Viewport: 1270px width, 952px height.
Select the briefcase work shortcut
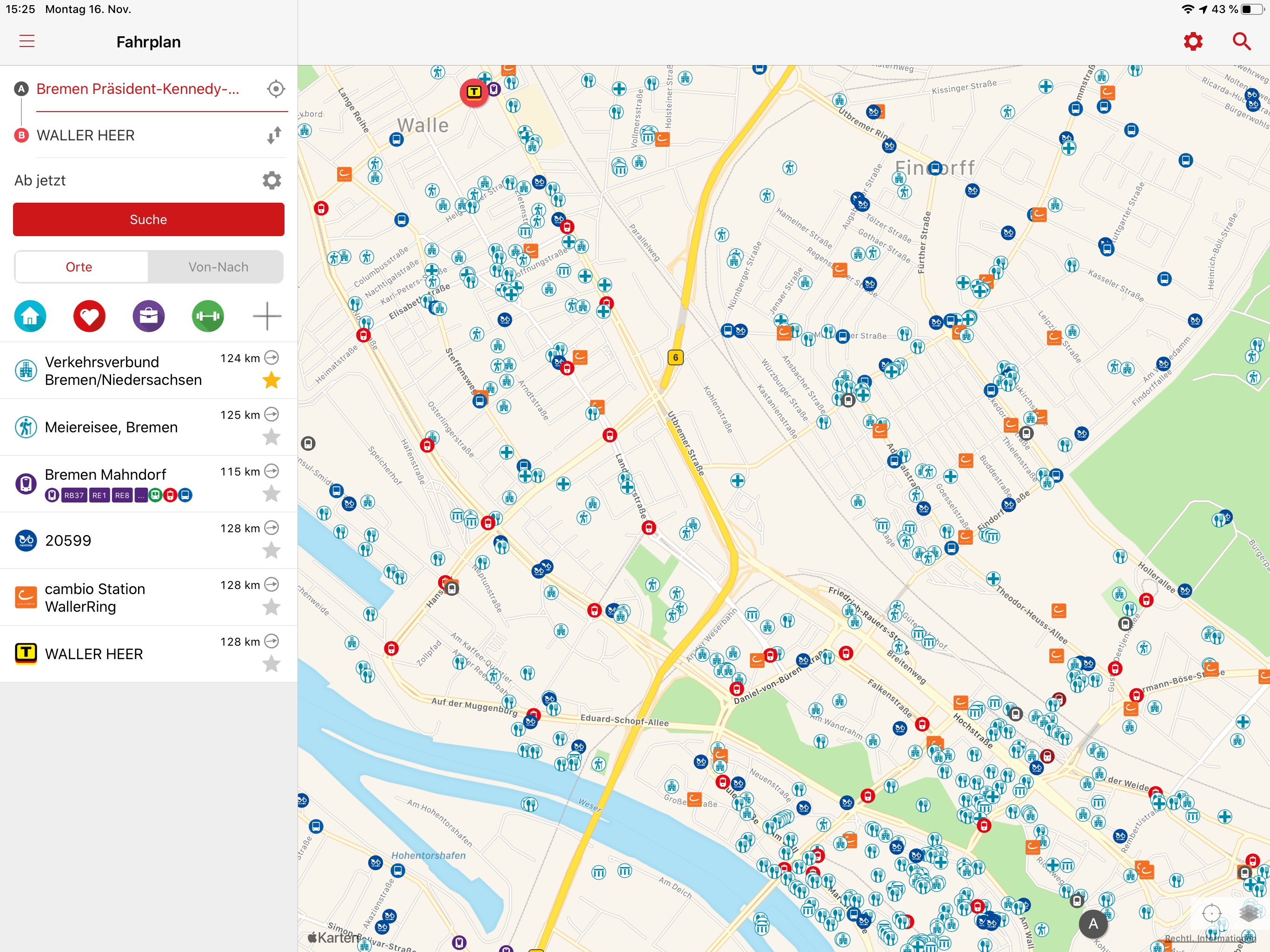(x=149, y=316)
